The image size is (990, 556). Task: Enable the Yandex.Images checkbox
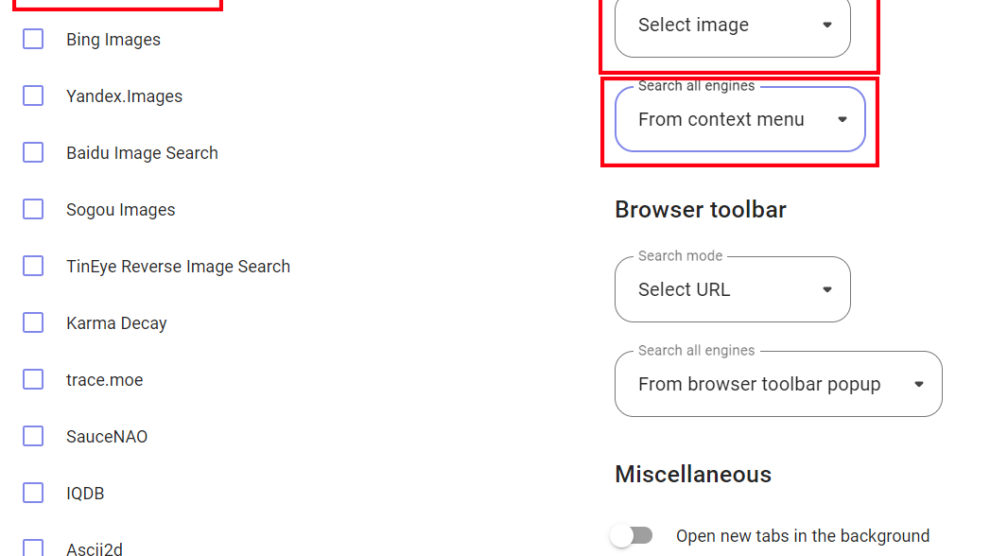point(33,96)
